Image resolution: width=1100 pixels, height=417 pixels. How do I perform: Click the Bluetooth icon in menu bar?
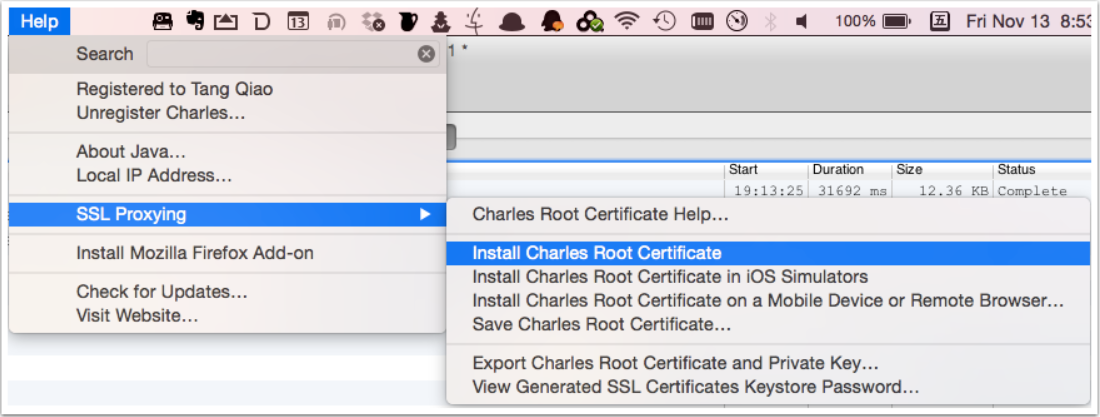tap(770, 22)
